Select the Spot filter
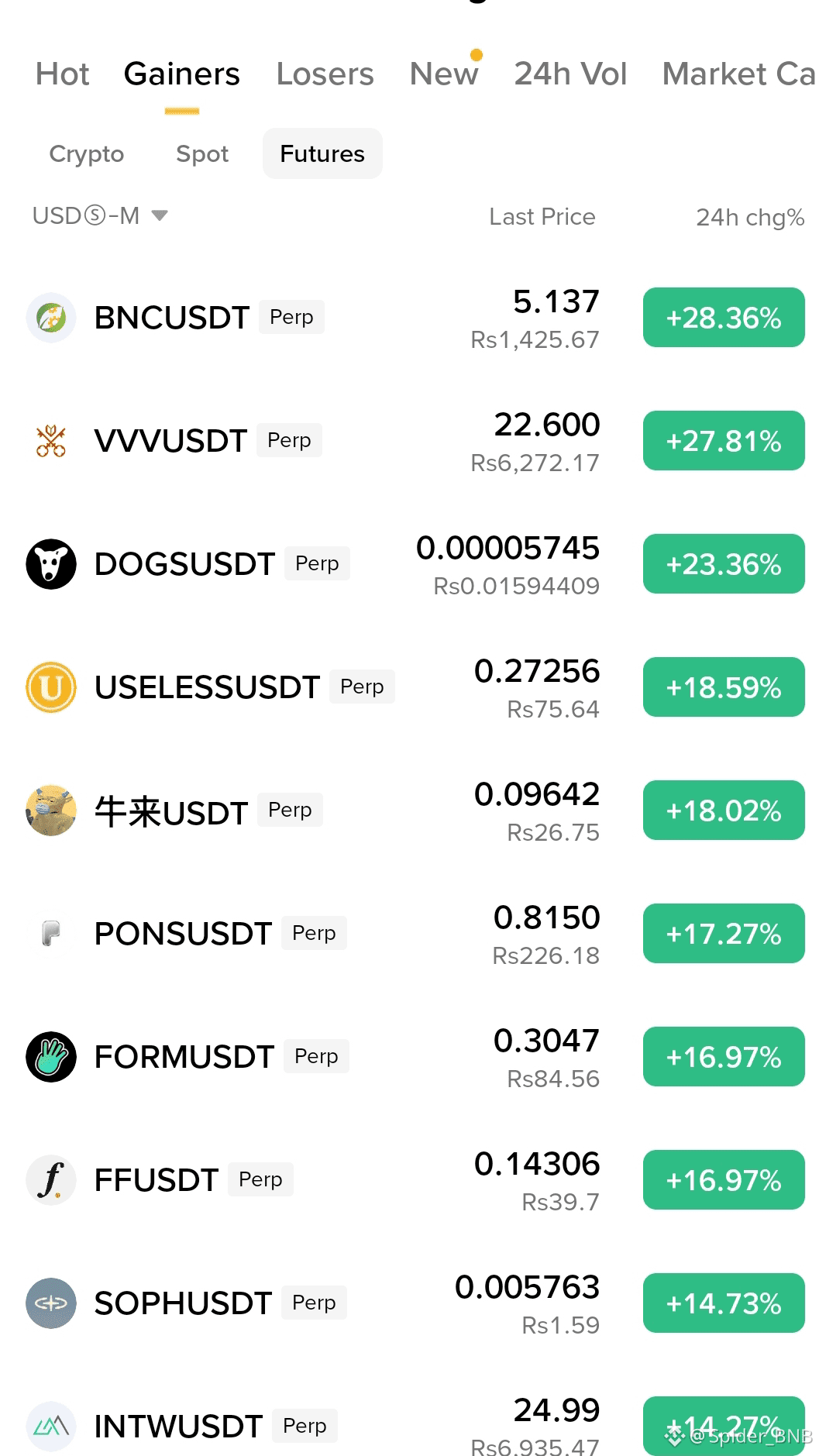This screenshot has height=1456, width=819. pyautogui.click(x=202, y=153)
